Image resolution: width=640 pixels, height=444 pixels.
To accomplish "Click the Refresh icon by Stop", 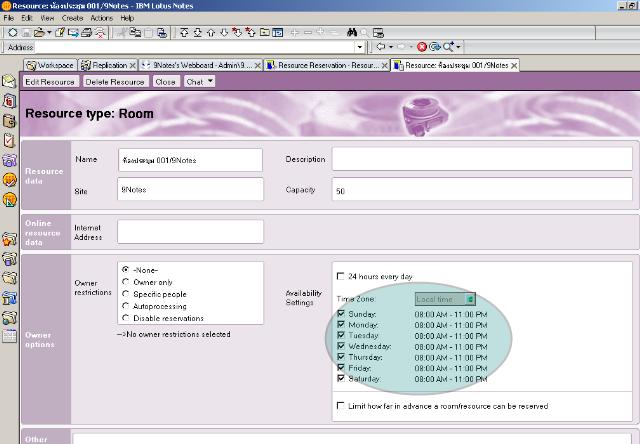I will tap(435, 47).
